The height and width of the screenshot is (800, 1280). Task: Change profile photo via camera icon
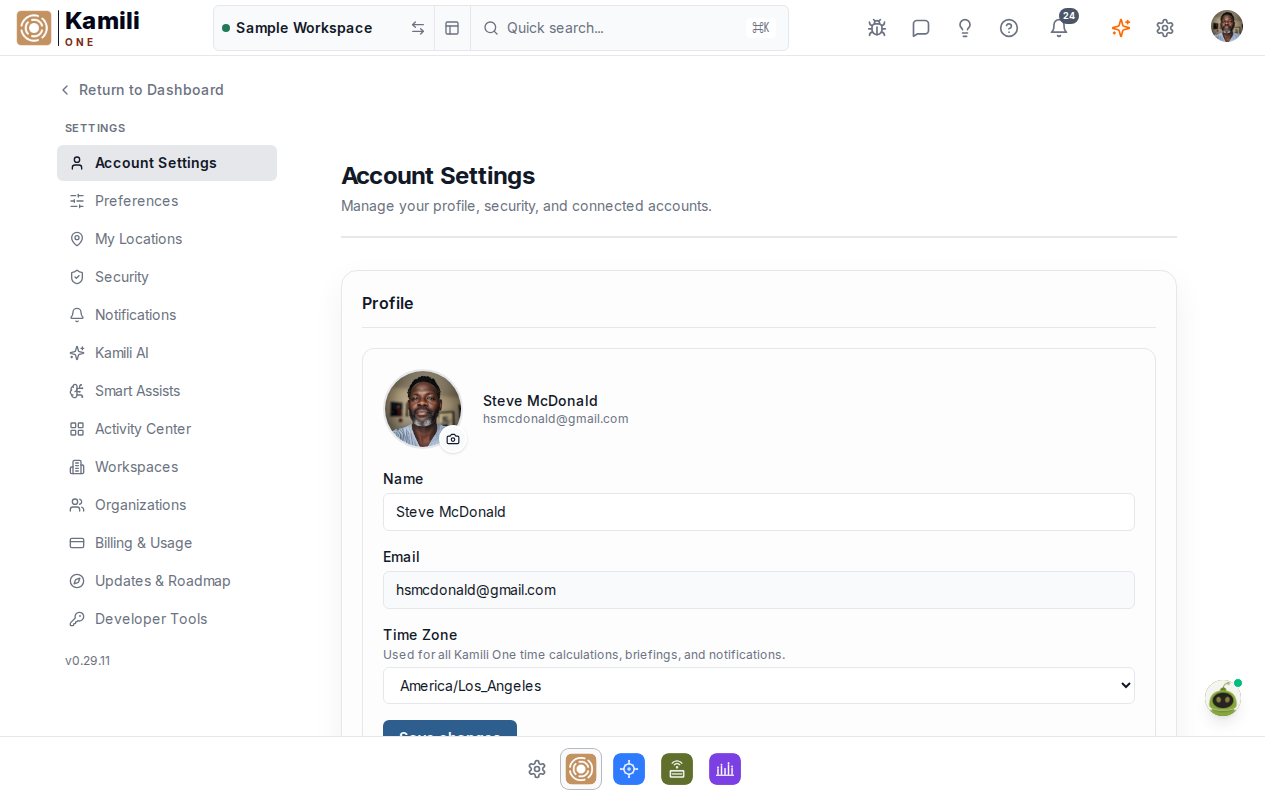tap(453, 439)
